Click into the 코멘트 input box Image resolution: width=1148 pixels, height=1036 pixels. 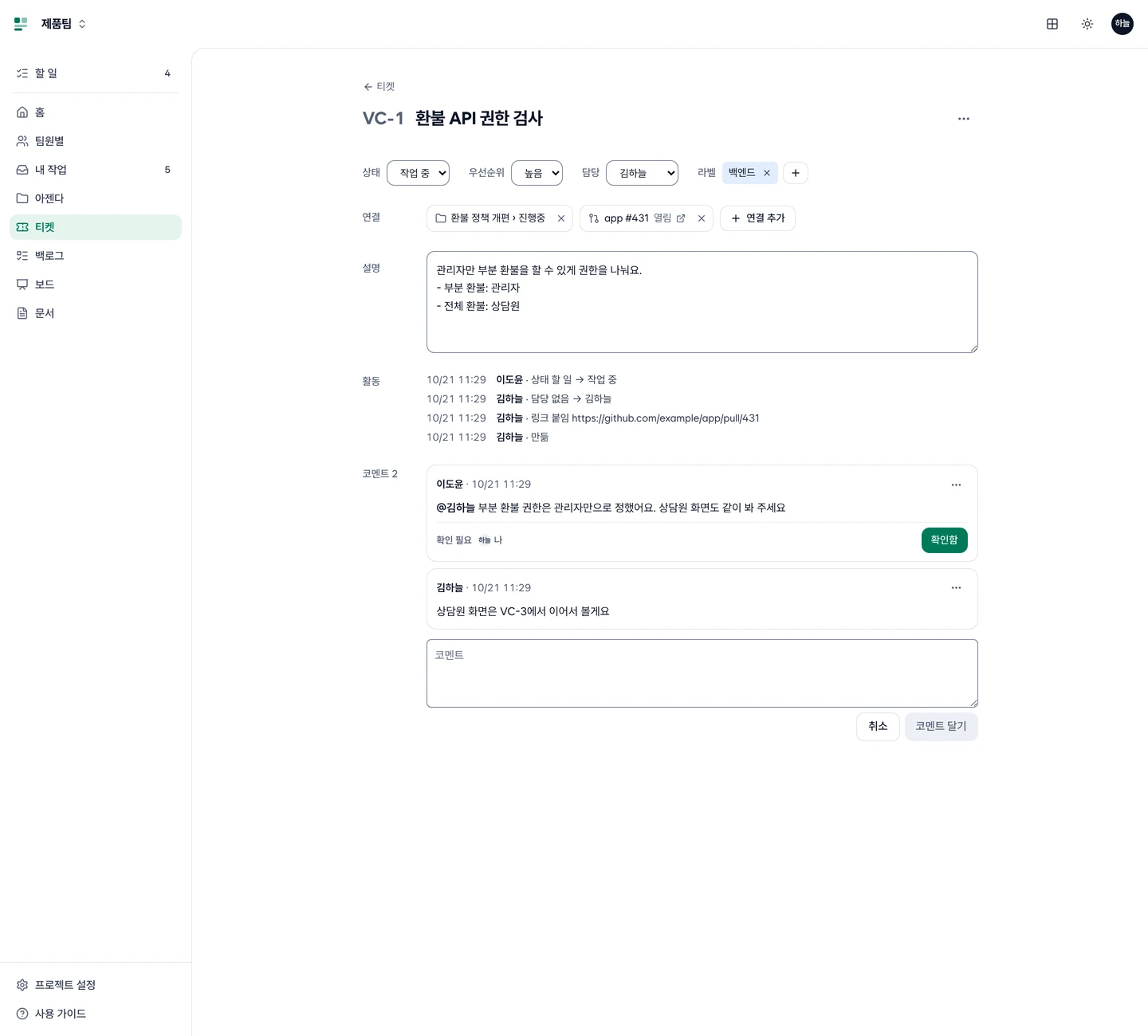(702, 673)
